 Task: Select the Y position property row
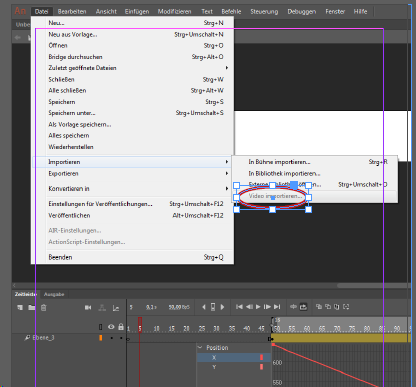click(234, 367)
